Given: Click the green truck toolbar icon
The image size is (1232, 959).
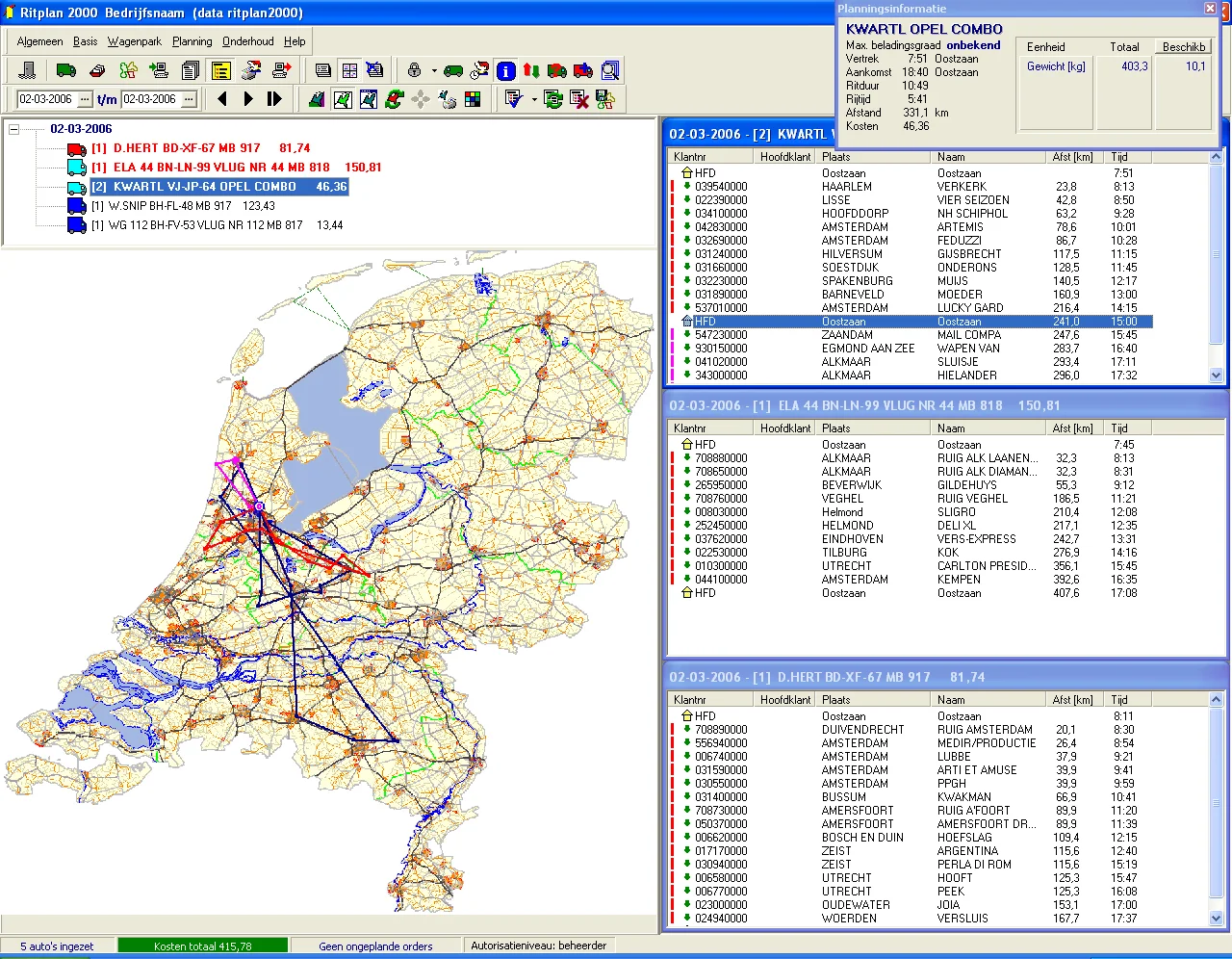Looking at the screenshot, I should tap(65, 70).
